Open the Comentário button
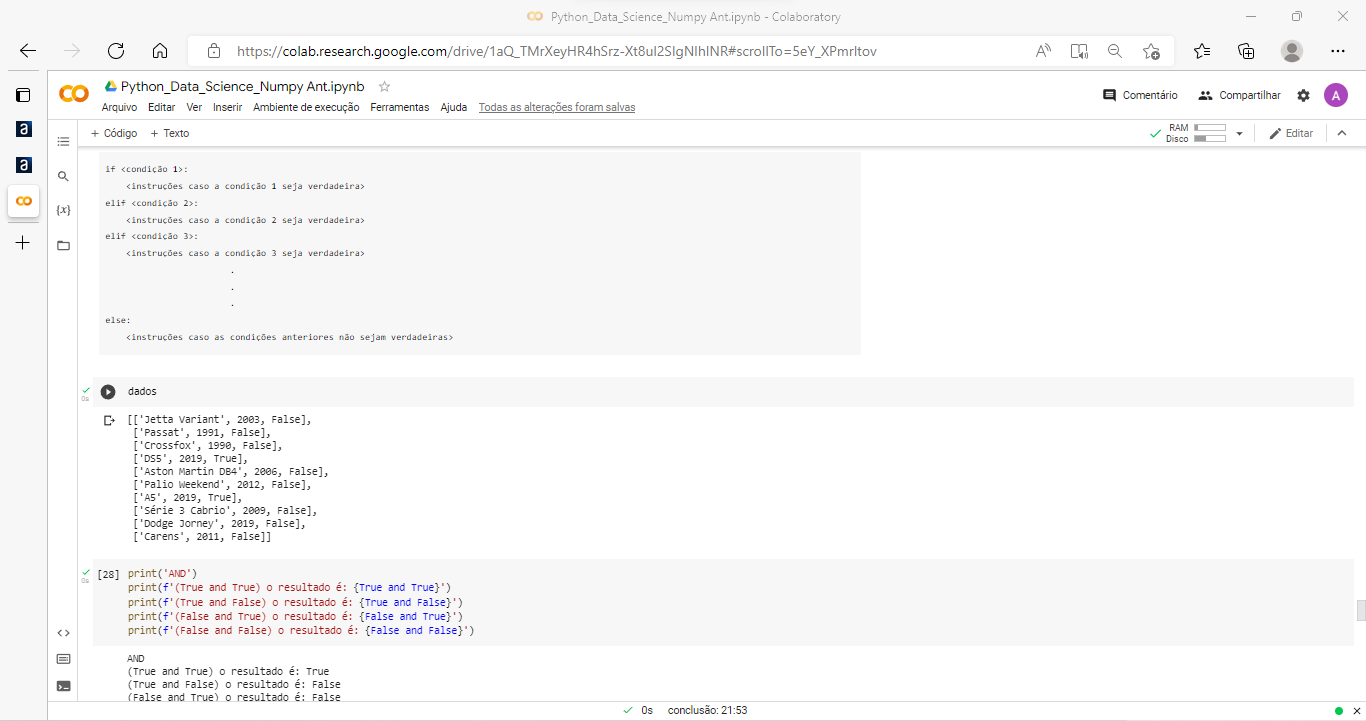The height and width of the screenshot is (721, 1366). point(1140,95)
